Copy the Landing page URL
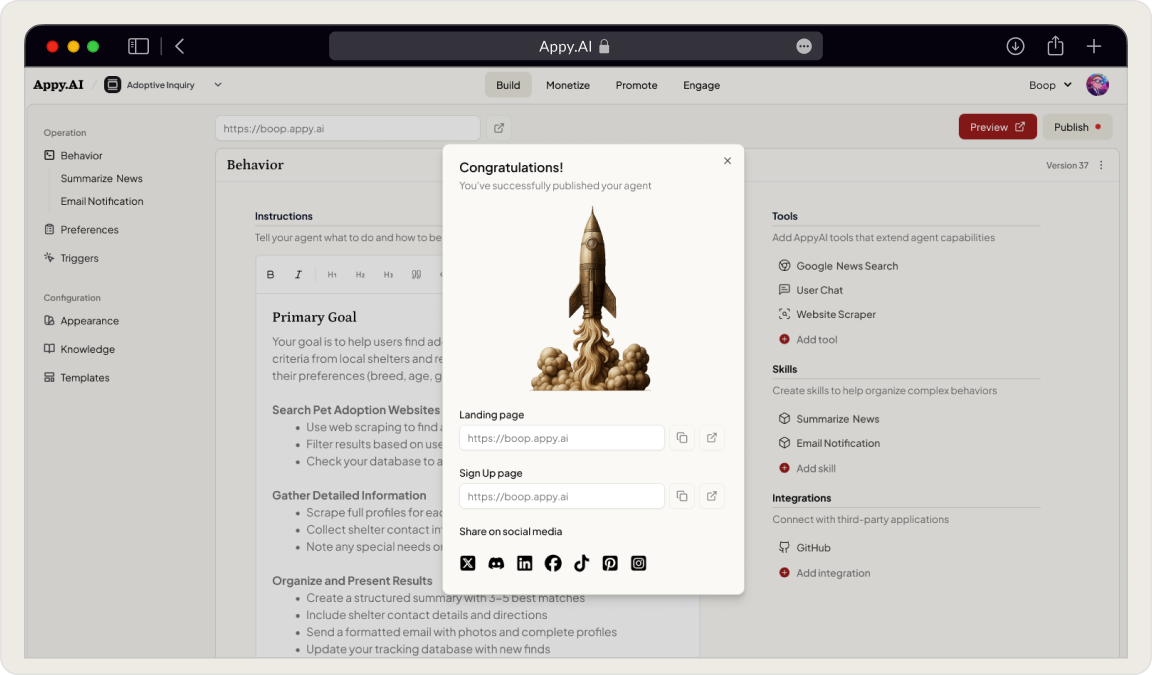 tap(682, 438)
